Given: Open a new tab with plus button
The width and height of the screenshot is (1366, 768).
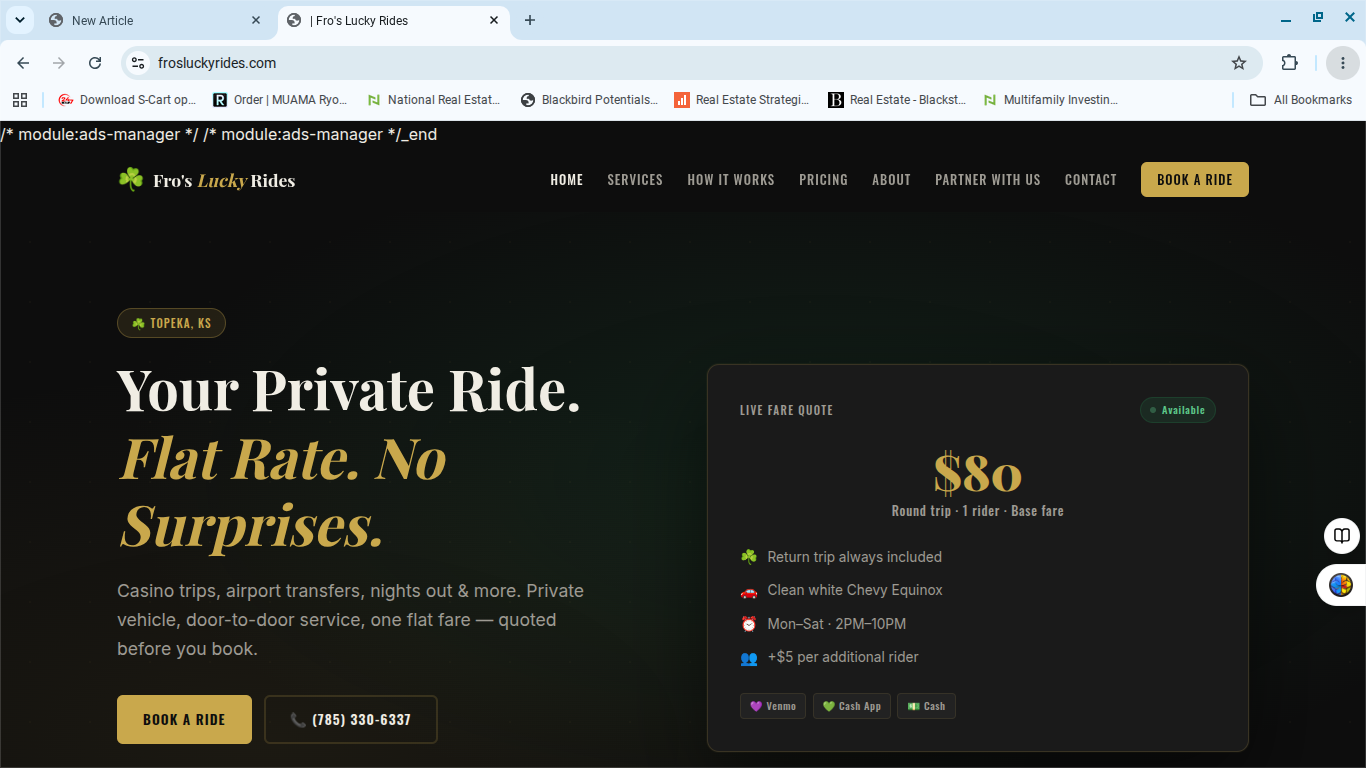Looking at the screenshot, I should 530,20.
